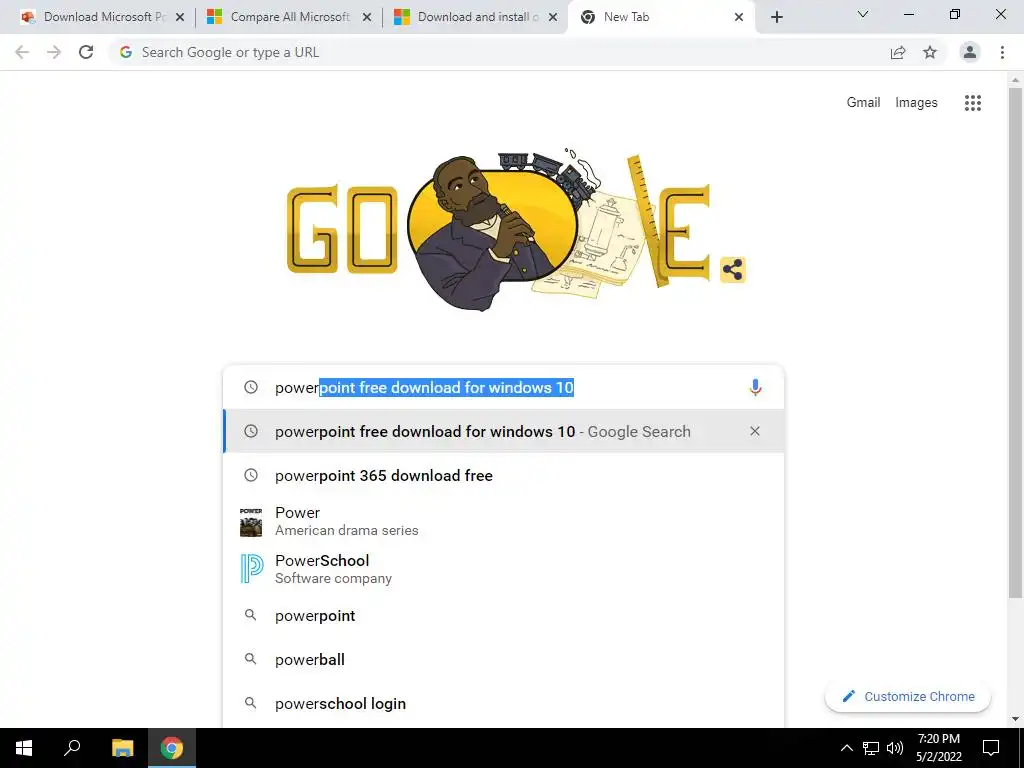Select the New Tab tab

point(653,17)
